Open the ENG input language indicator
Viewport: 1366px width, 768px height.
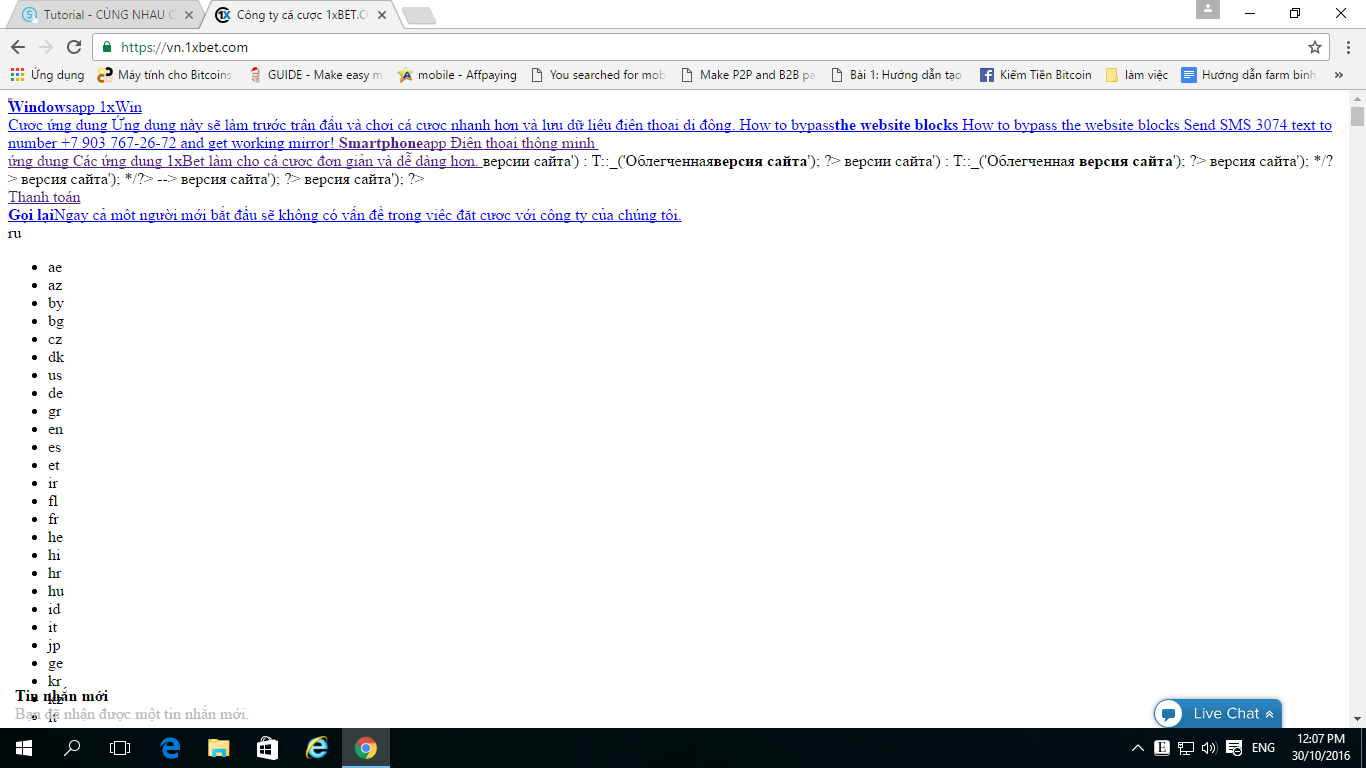[1263, 748]
